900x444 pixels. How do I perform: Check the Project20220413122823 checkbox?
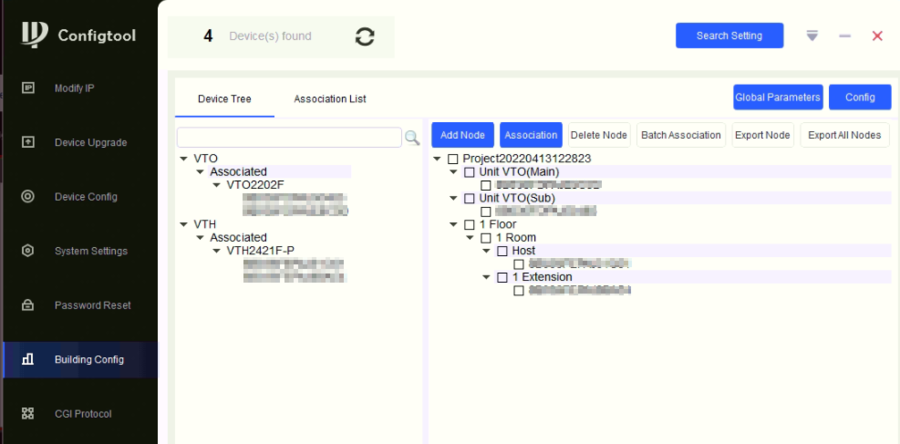[453, 159]
